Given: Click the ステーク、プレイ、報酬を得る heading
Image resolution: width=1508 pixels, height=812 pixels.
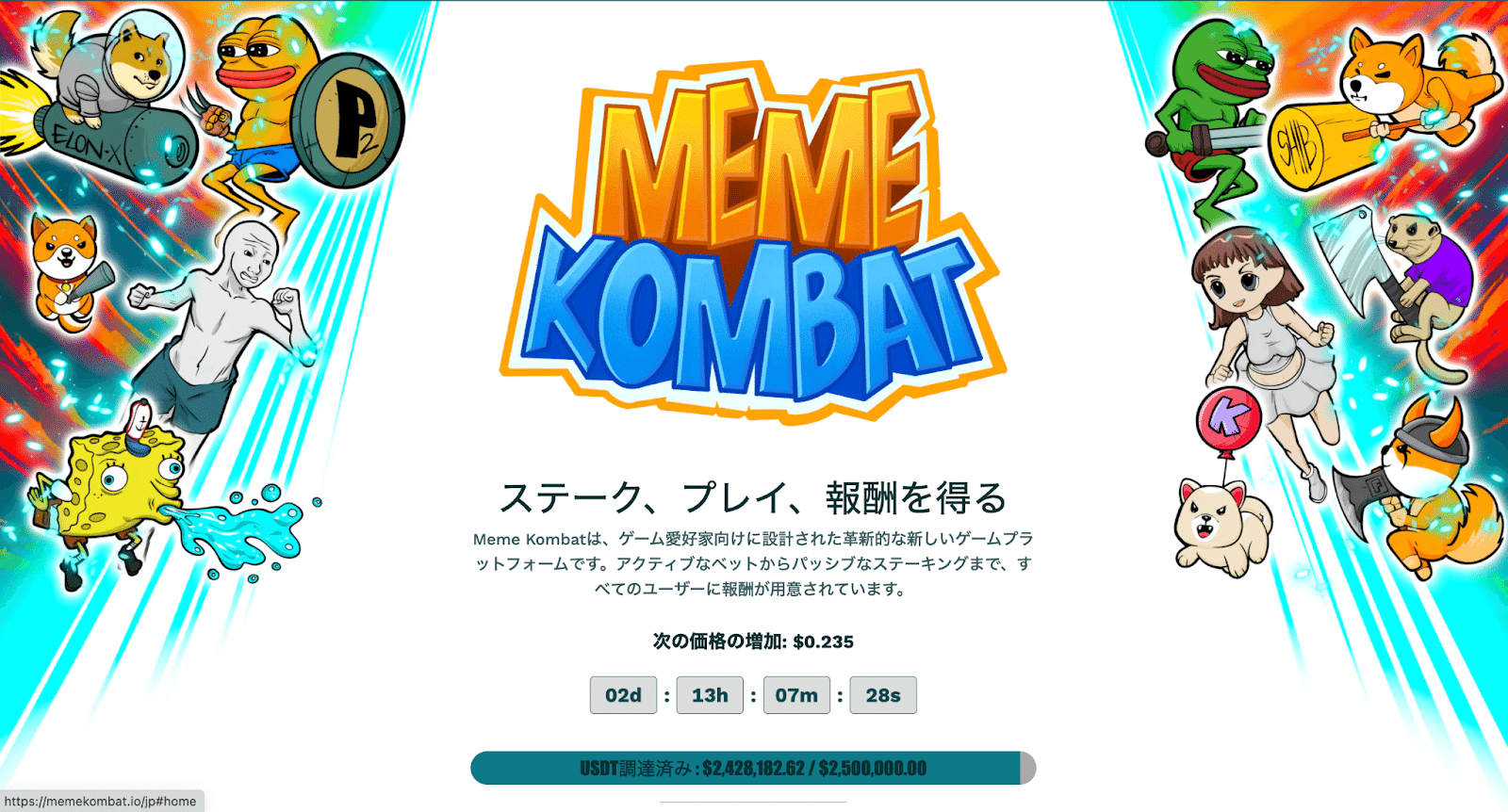Looking at the screenshot, I should pyautogui.click(x=753, y=497).
